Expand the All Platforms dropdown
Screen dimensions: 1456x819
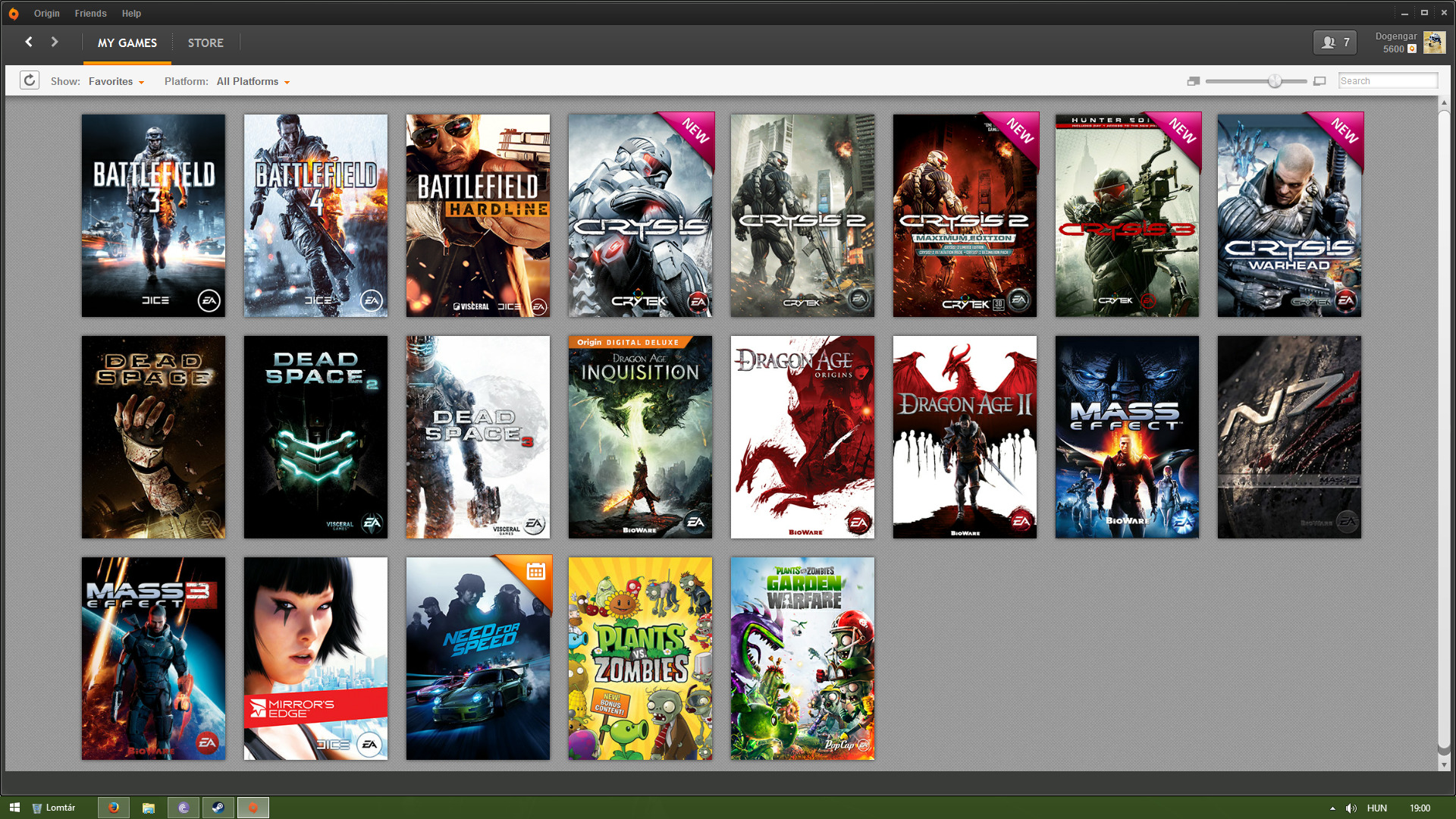253,81
